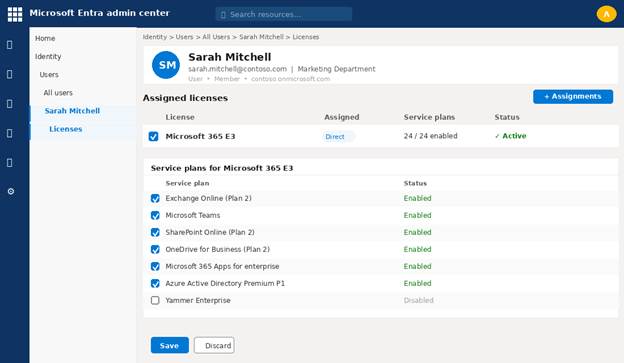Screen dimensions: 624x363
Task: Click the Sarah Mitchell breadcrumb link
Action: pos(261,37)
